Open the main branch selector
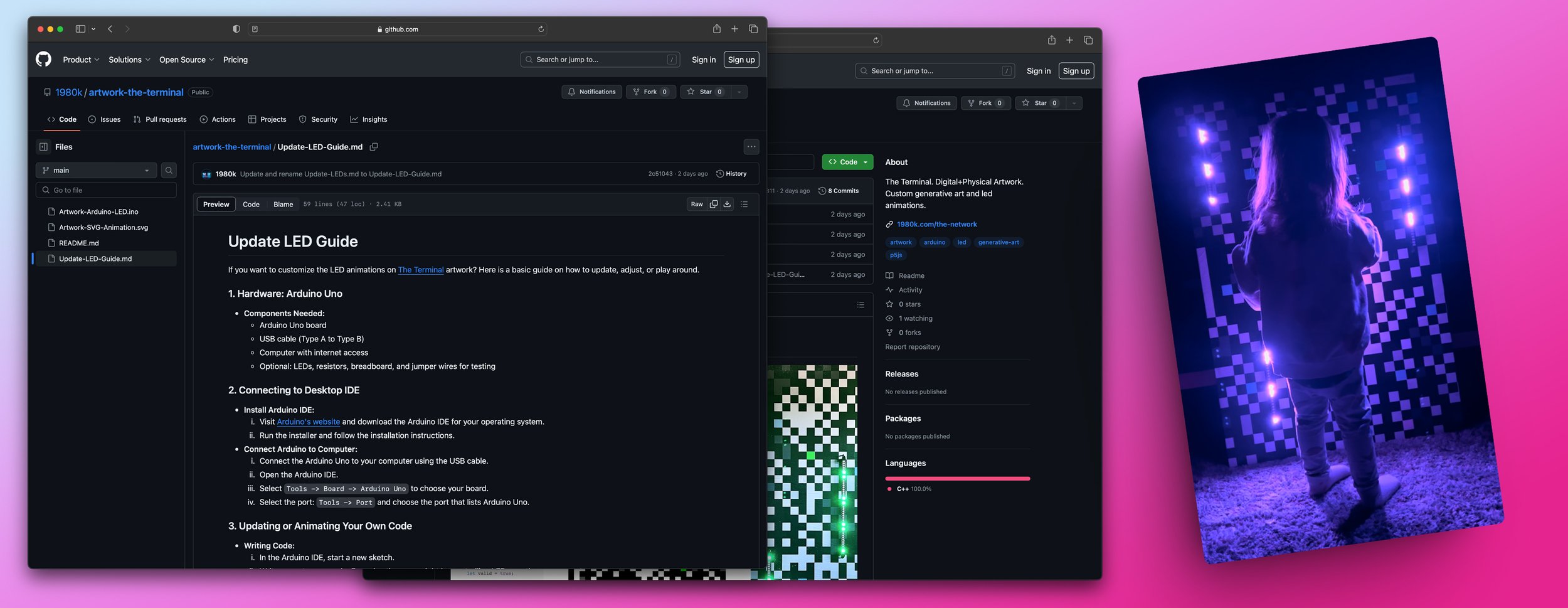Viewport: 1568px width, 608px height. tap(97, 171)
